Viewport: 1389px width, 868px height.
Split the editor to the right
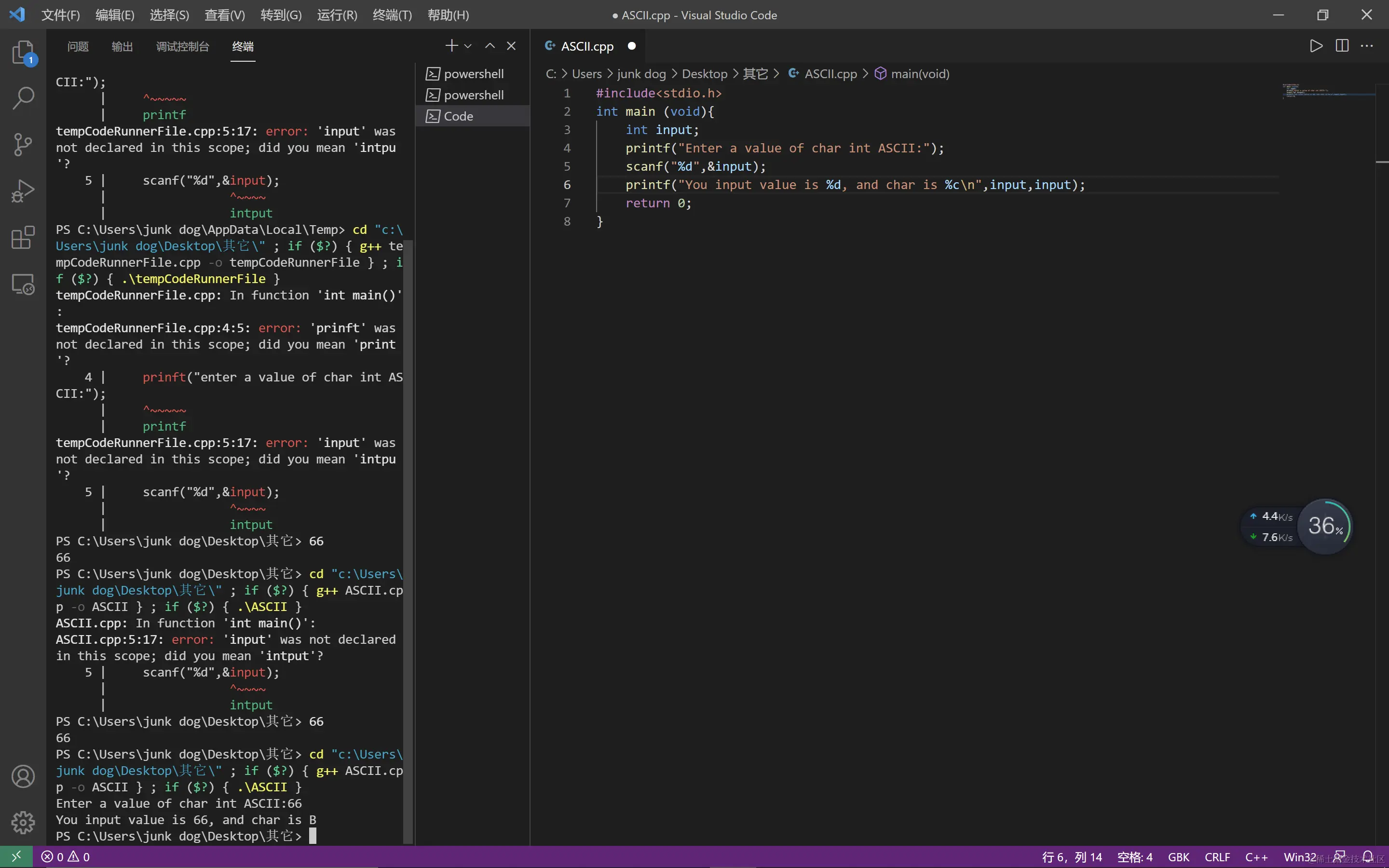pos(1342,46)
